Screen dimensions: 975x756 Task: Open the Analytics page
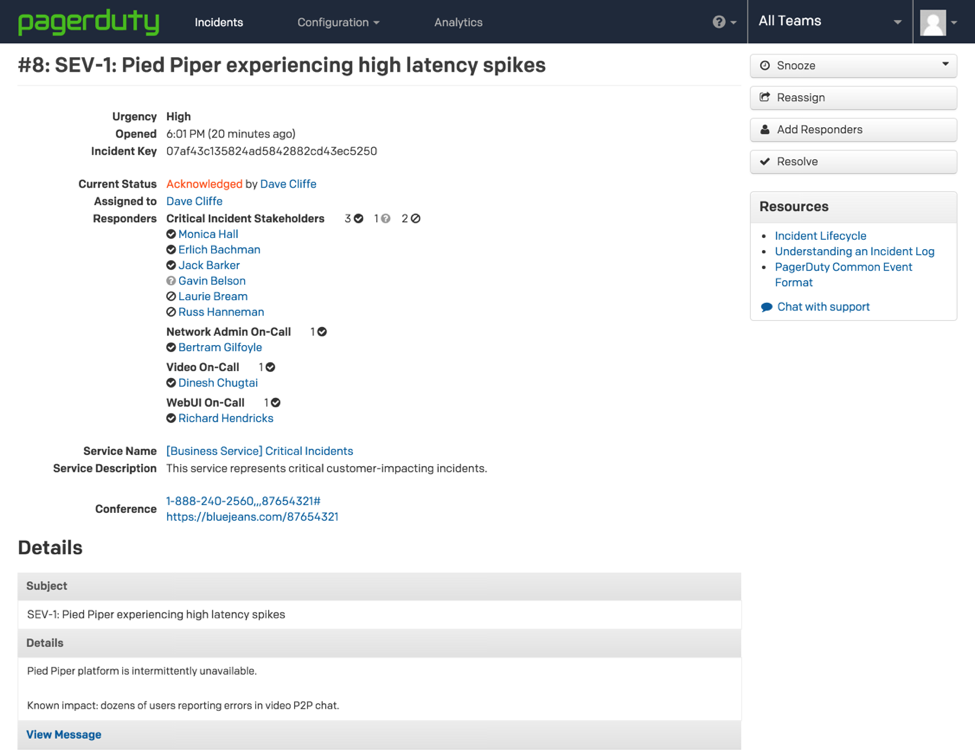click(x=458, y=22)
